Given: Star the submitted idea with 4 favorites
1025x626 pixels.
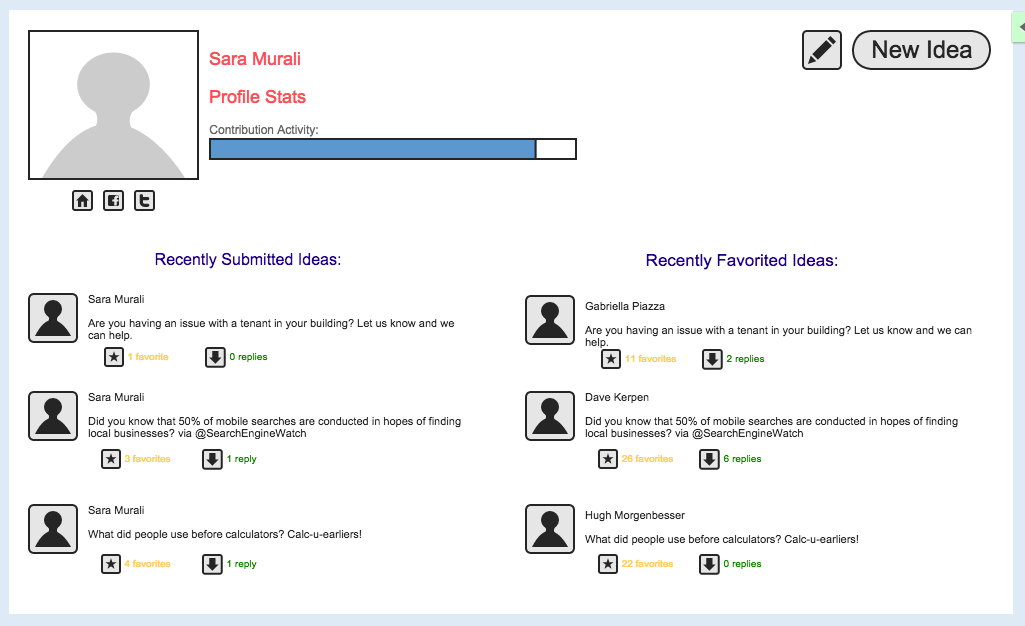Looking at the screenshot, I should 111,564.
